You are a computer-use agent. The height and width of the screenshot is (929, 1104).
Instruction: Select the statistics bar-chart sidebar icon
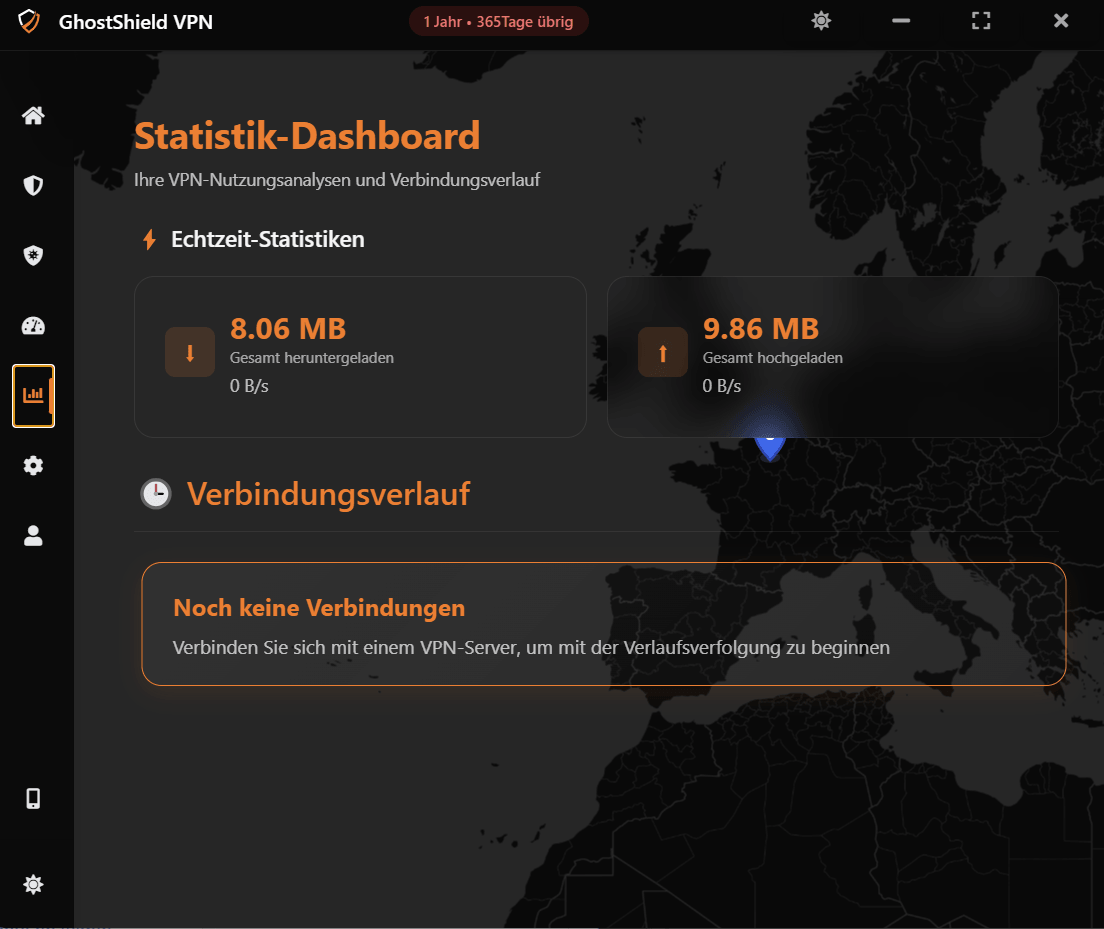[x=33, y=395]
